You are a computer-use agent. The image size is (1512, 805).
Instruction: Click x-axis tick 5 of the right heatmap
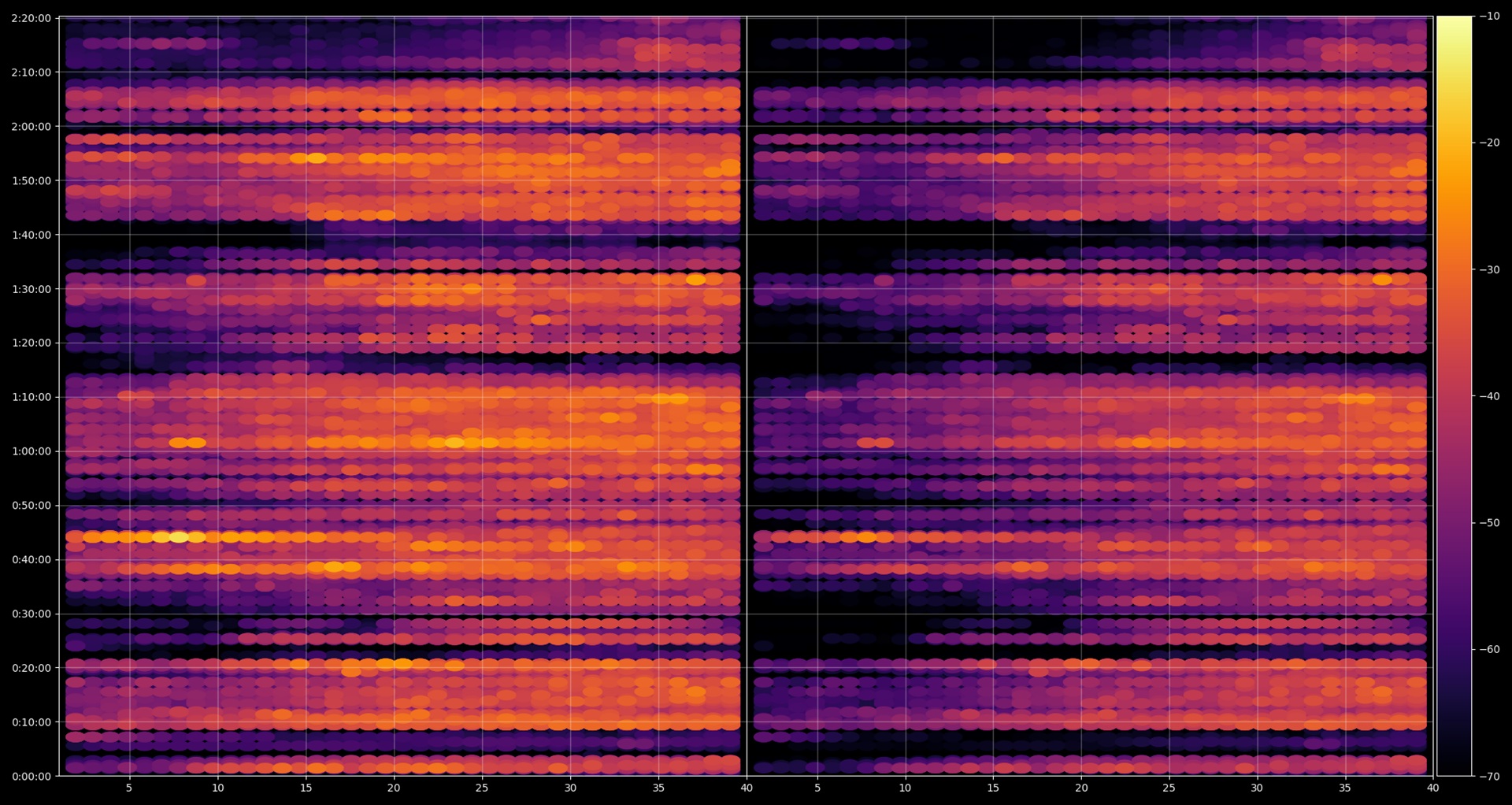click(817, 788)
